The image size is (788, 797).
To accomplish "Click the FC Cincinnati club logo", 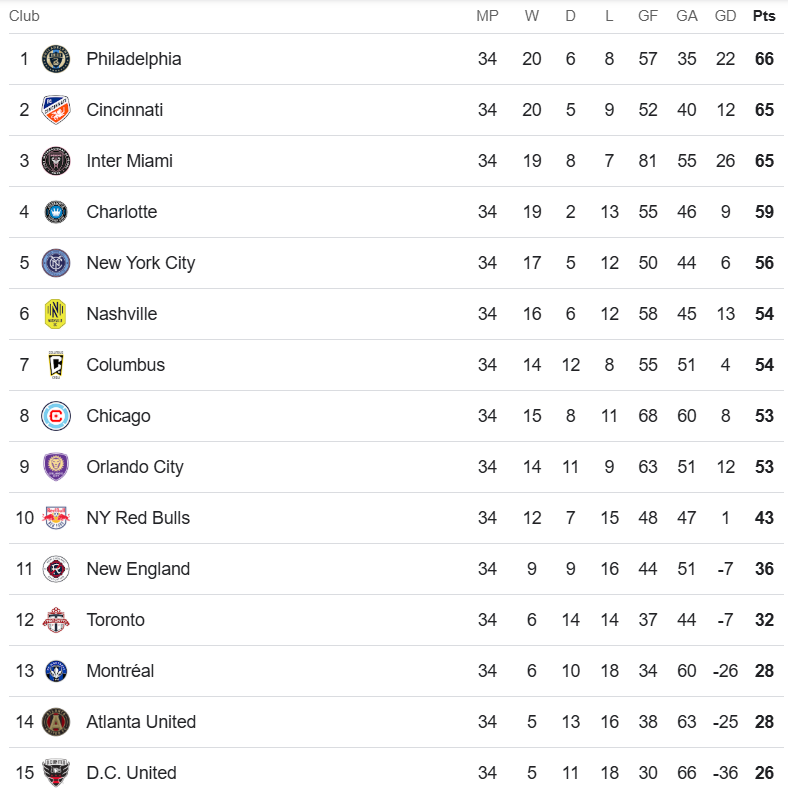I will pos(56,110).
